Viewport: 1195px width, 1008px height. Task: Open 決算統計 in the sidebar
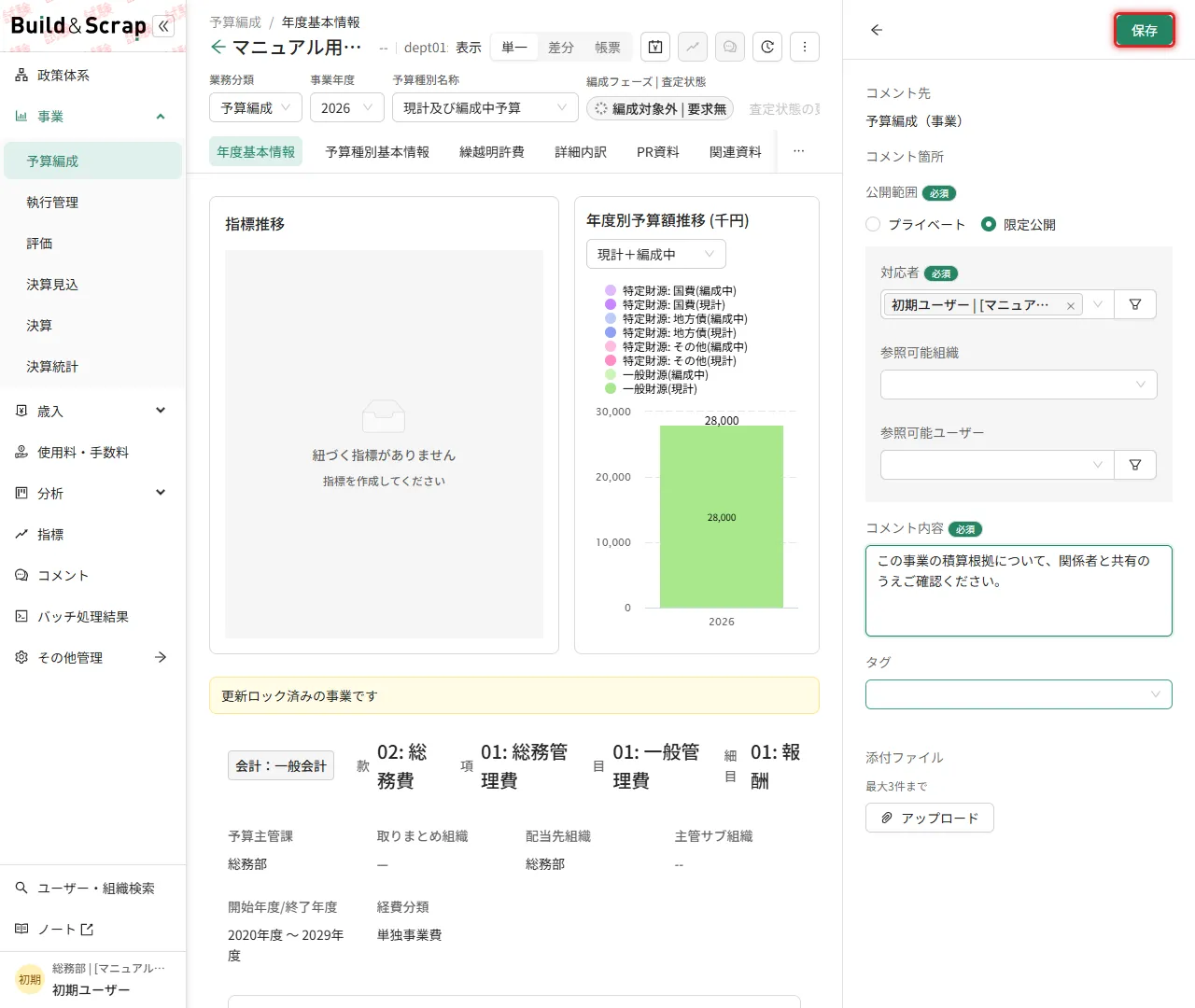(x=91, y=367)
